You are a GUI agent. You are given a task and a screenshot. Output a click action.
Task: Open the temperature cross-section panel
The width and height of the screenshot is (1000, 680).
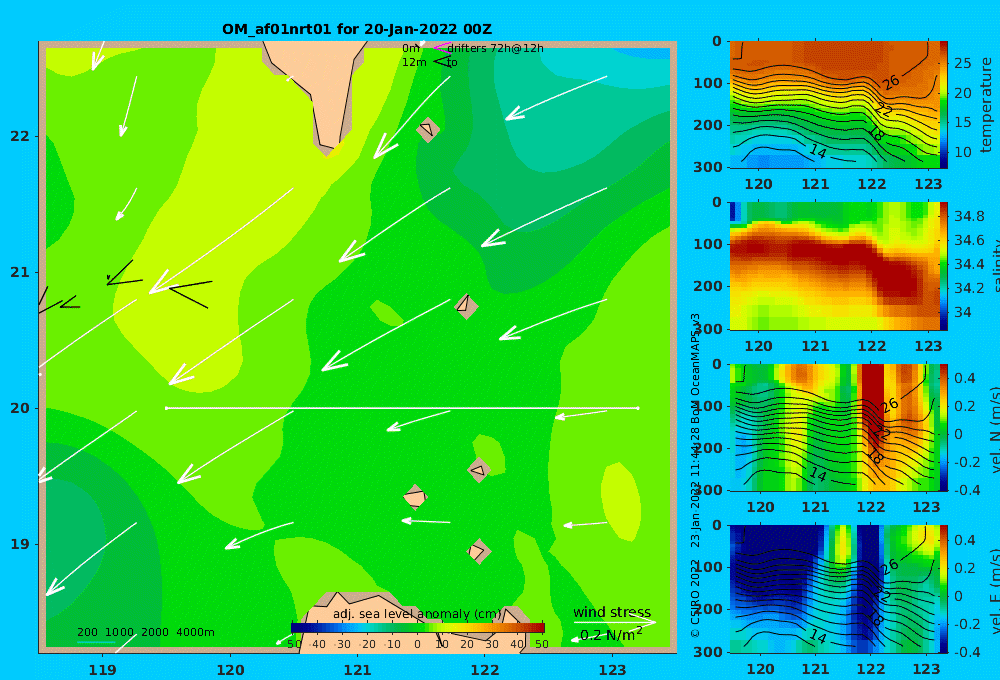[834, 105]
